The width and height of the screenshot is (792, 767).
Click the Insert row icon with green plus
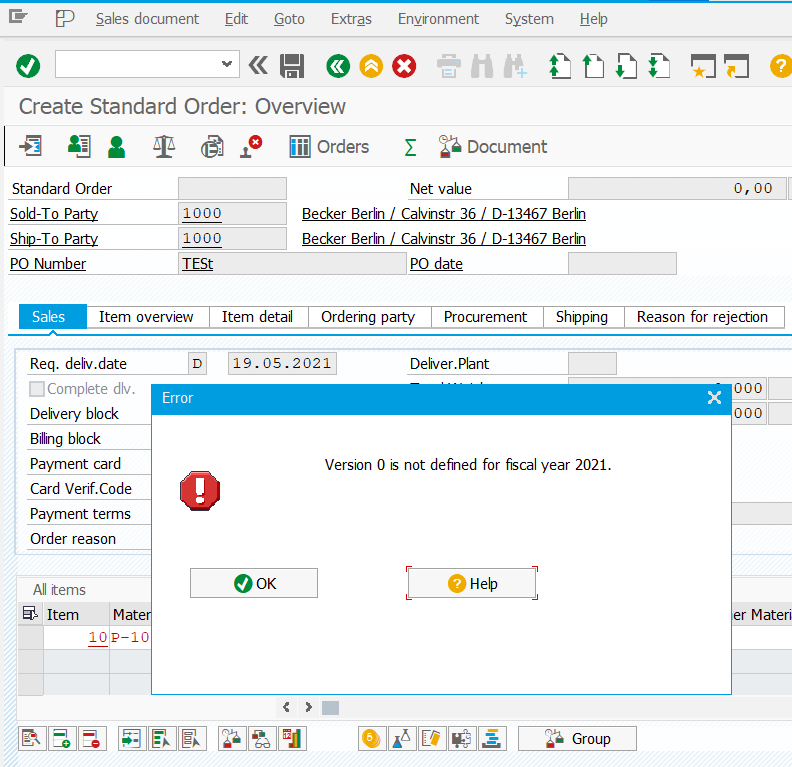coord(62,739)
